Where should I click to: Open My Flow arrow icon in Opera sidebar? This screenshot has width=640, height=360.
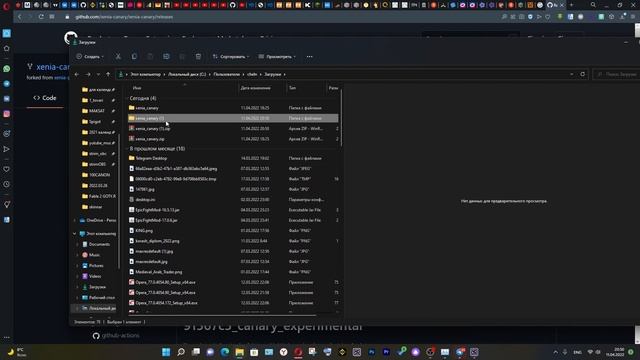[7, 149]
